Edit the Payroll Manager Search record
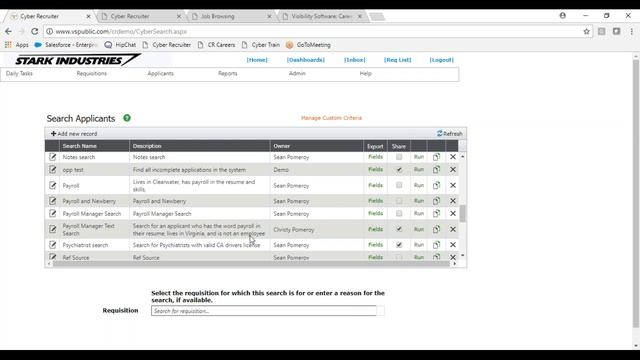 pyautogui.click(x=53, y=213)
